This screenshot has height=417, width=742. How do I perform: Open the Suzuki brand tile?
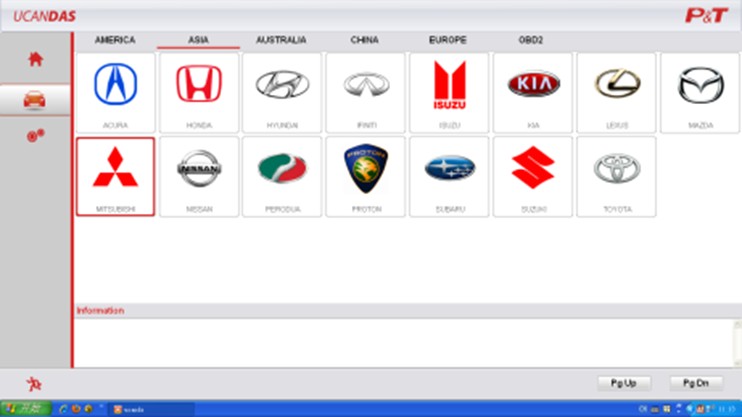tap(533, 177)
